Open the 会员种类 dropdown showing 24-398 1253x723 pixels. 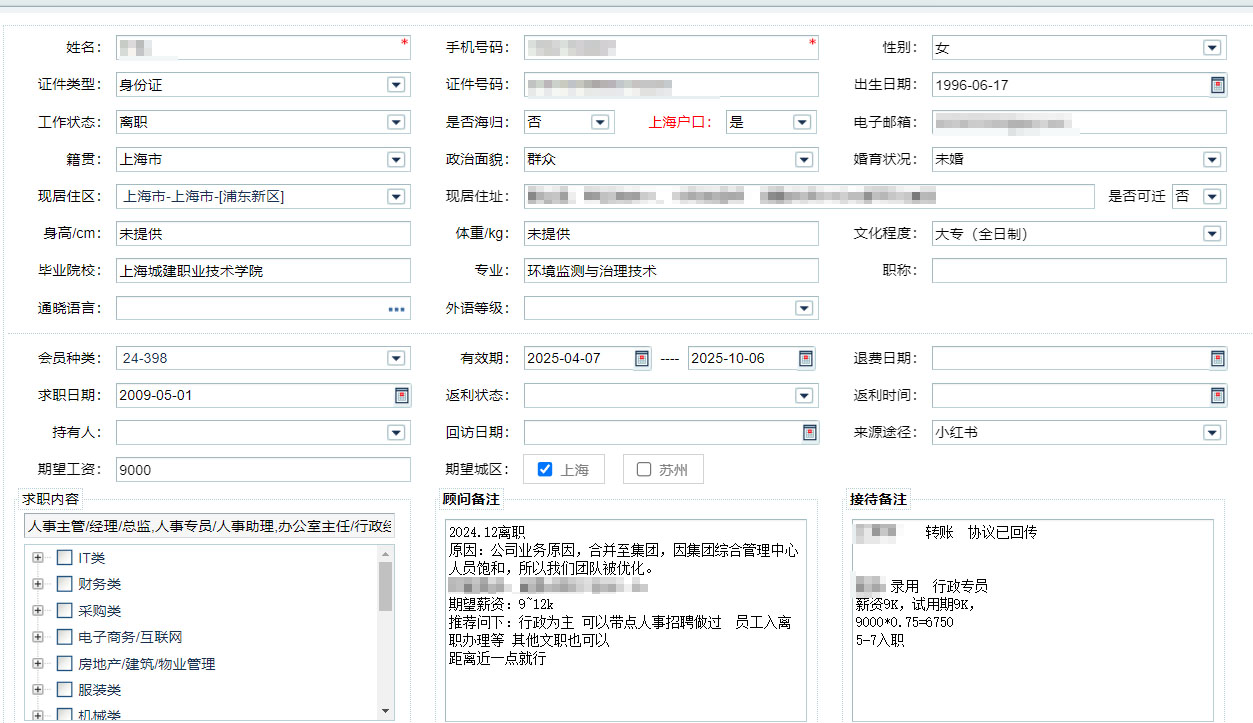click(397, 358)
